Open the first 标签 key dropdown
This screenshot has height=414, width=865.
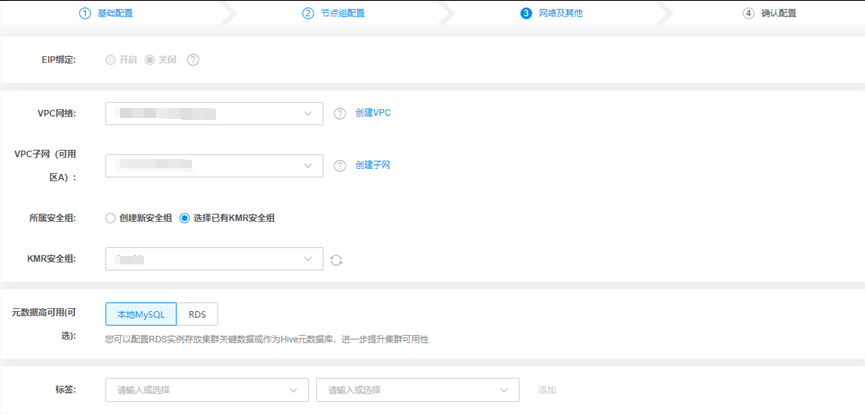pyautogui.click(x=206, y=390)
